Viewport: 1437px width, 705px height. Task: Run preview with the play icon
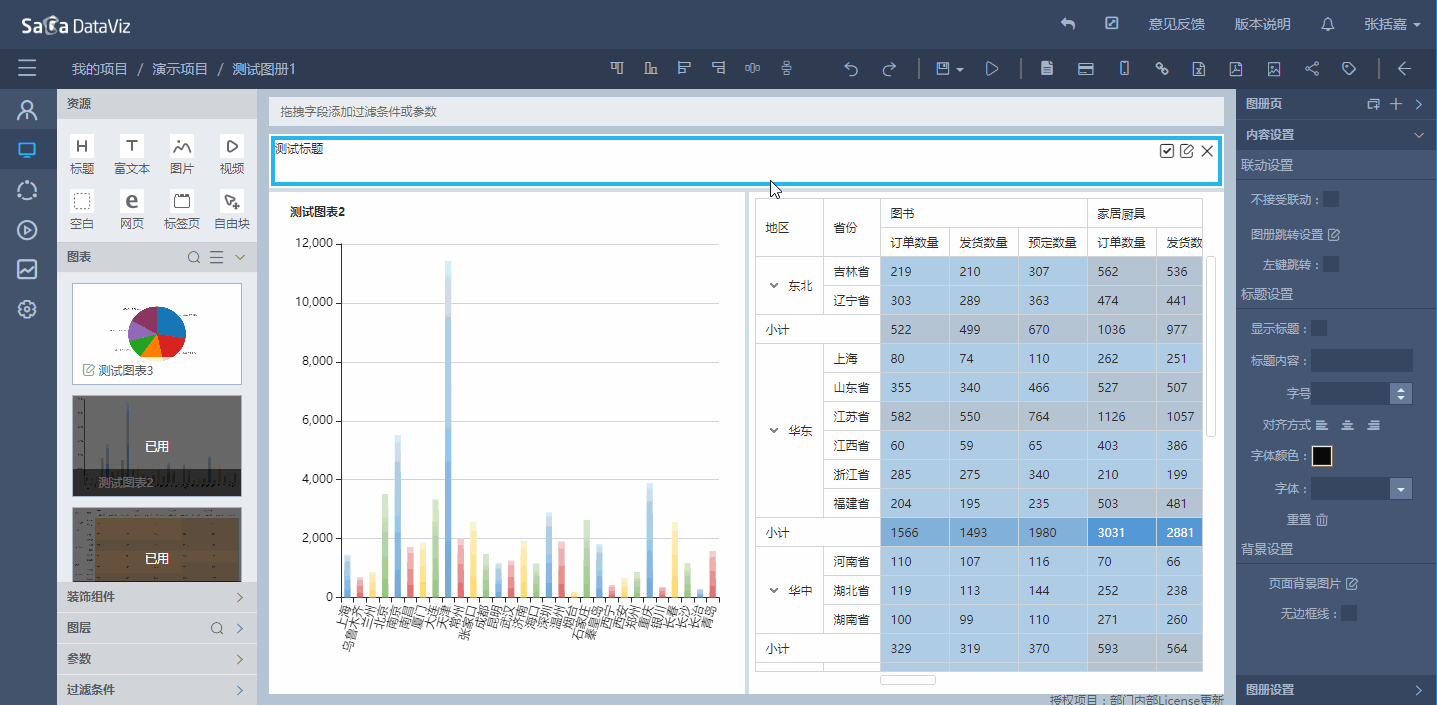992,69
